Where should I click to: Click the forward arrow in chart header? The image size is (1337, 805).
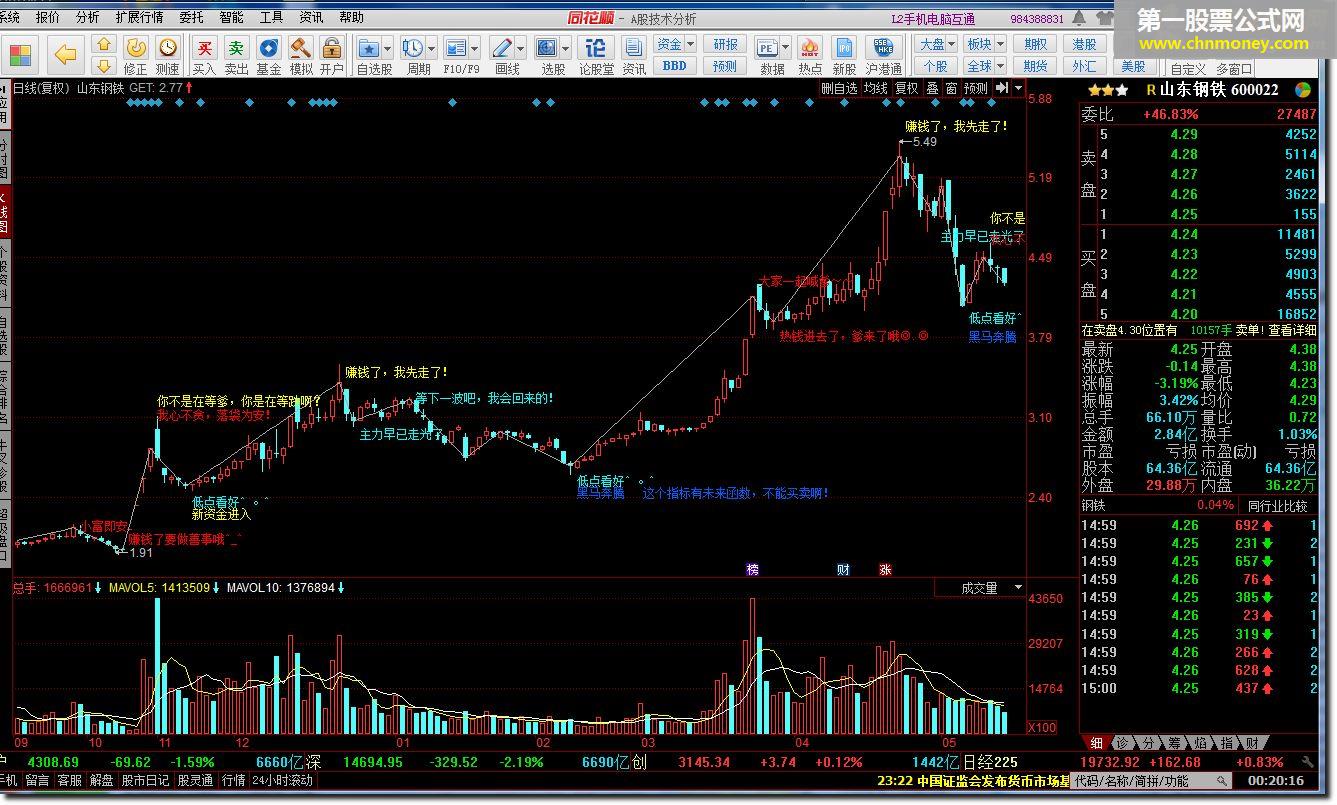tap(1002, 88)
